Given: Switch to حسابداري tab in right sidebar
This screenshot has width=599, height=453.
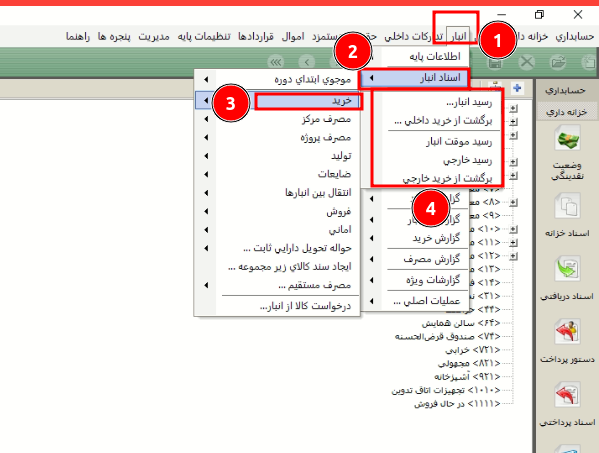Looking at the screenshot, I should click(x=565, y=90).
